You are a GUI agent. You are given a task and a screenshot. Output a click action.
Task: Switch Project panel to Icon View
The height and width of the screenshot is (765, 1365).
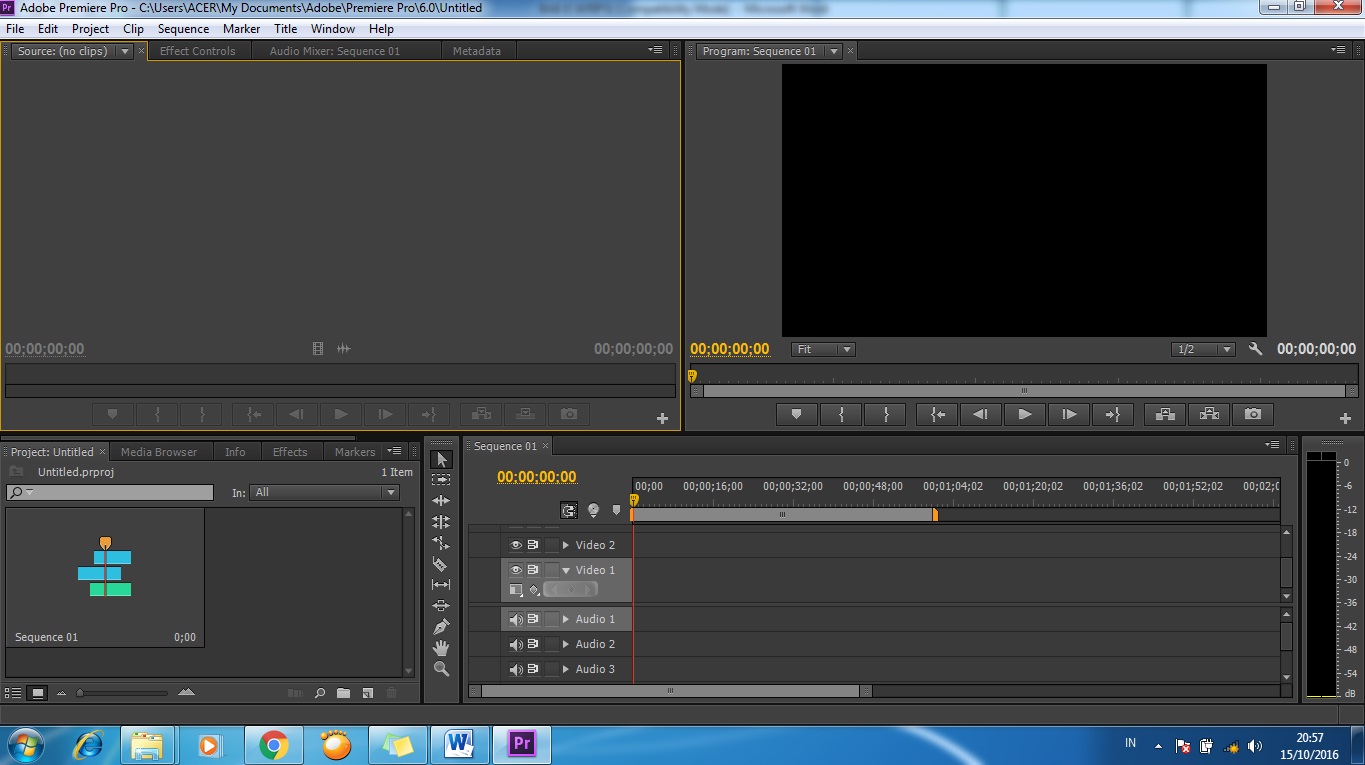click(x=38, y=692)
